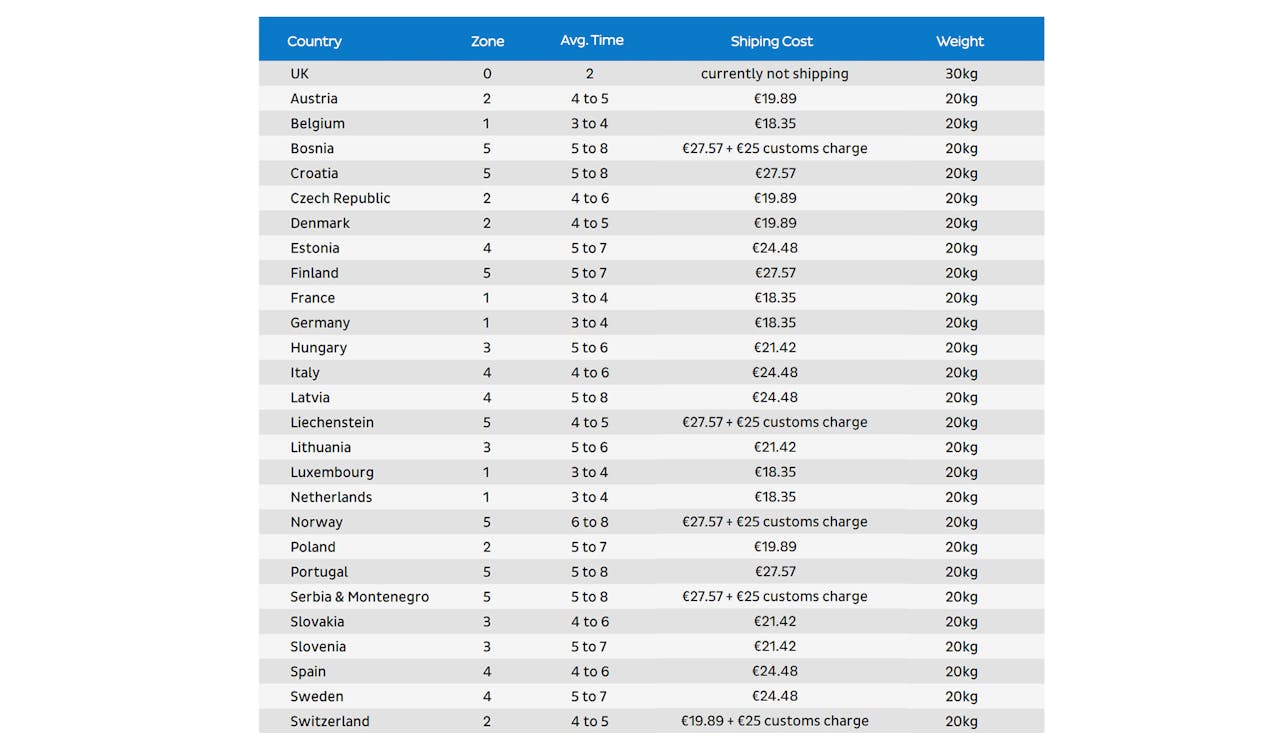Click the Hungary shipping cost €21.42
This screenshot has width=1280, height=745.
(774, 348)
